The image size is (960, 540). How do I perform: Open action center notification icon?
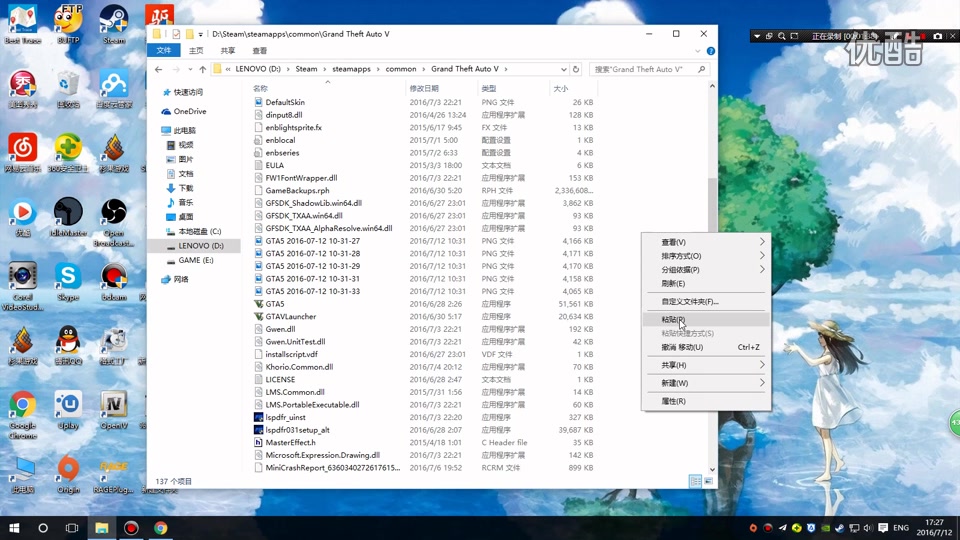click(x=883, y=528)
